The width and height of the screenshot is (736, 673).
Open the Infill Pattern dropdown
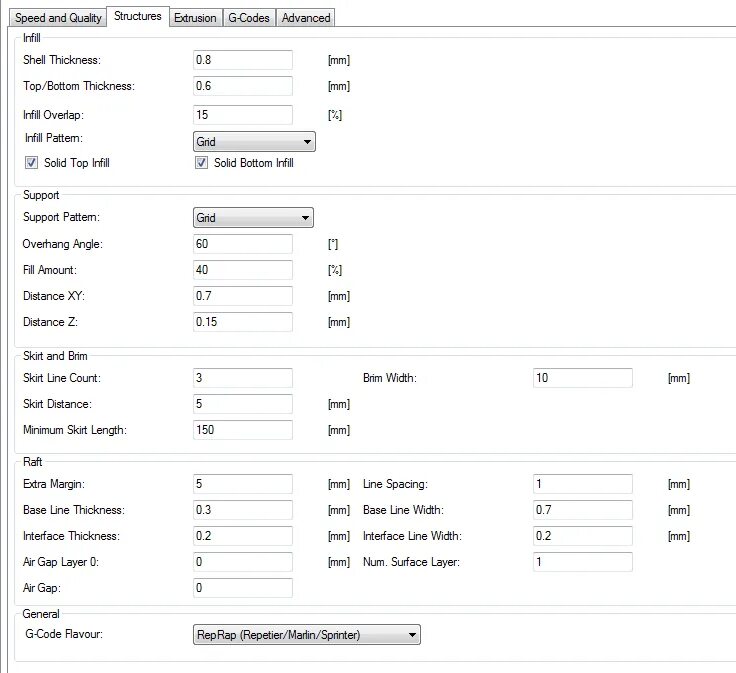click(x=254, y=142)
